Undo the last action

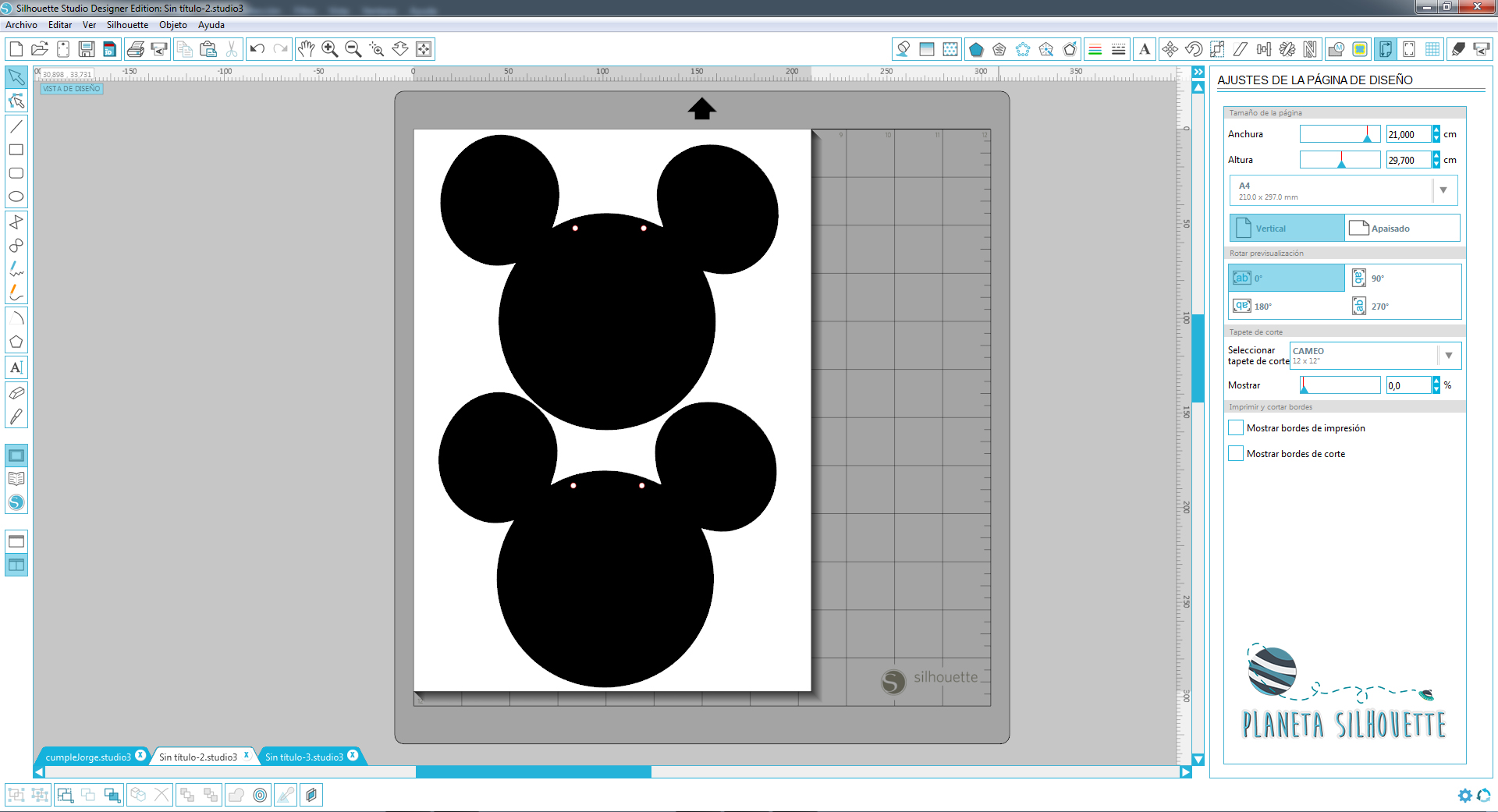pos(257,49)
